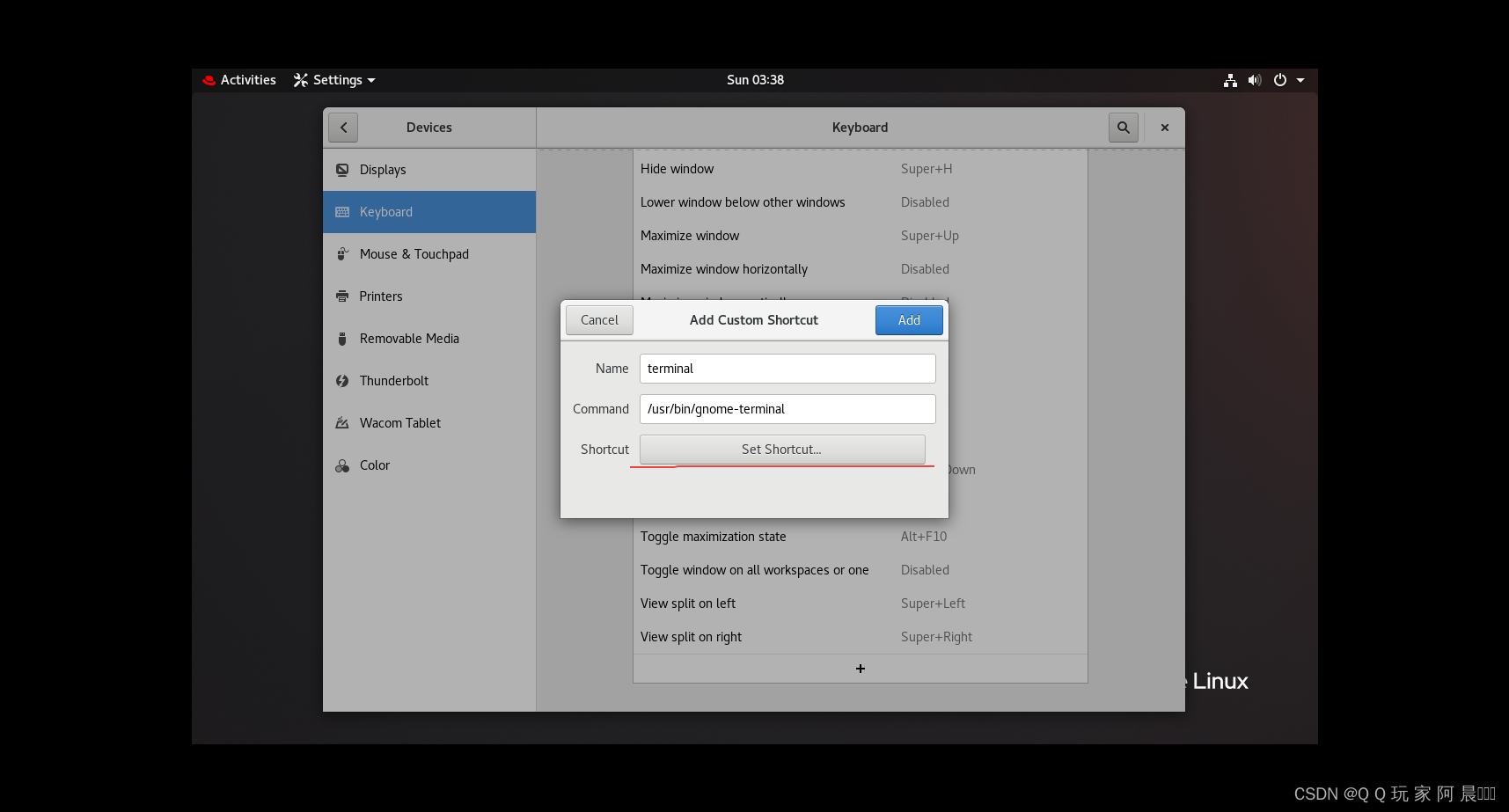Open Thunderbolt settings

[393, 381]
